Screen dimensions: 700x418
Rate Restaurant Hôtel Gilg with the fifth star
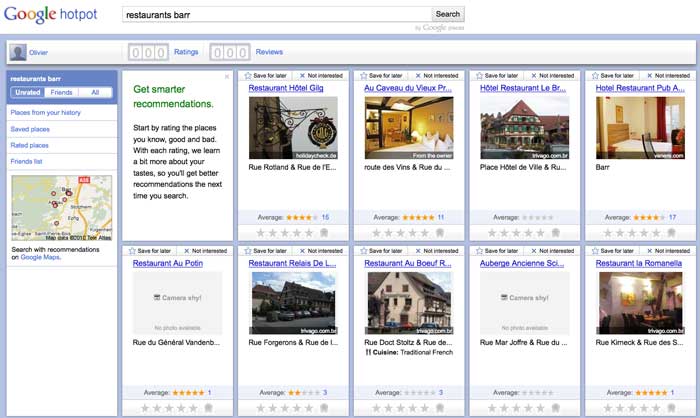click(309, 232)
